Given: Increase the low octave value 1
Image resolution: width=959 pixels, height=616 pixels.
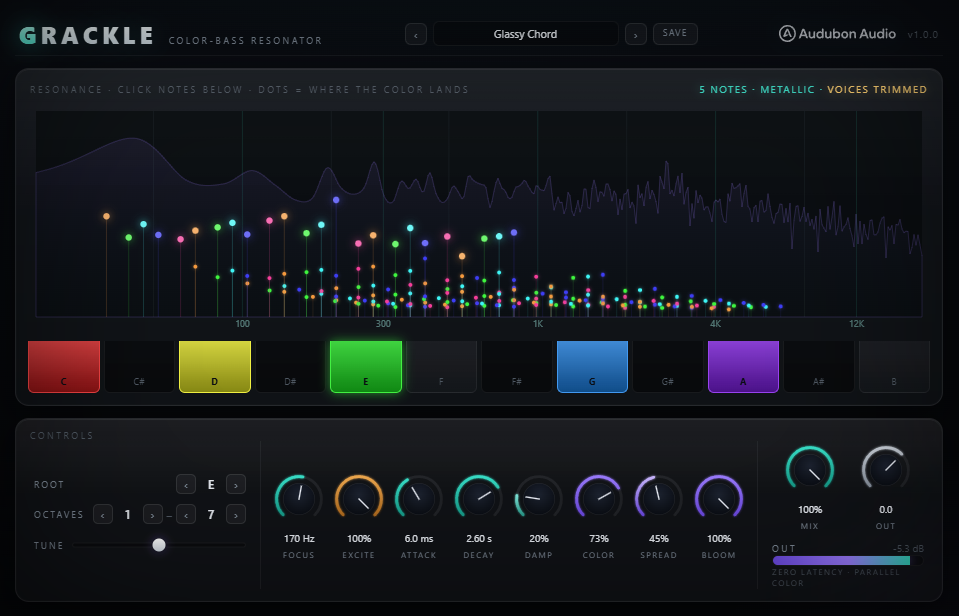Looking at the screenshot, I should click(x=152, y=514).
